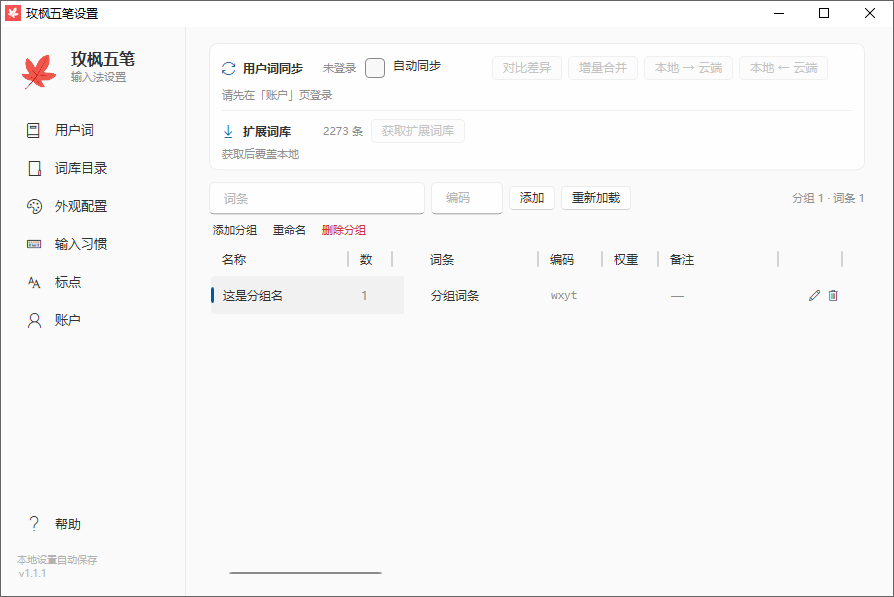The image size is (894, 597).
Task: Click the 对比差异 button
Action: point(527,68)
